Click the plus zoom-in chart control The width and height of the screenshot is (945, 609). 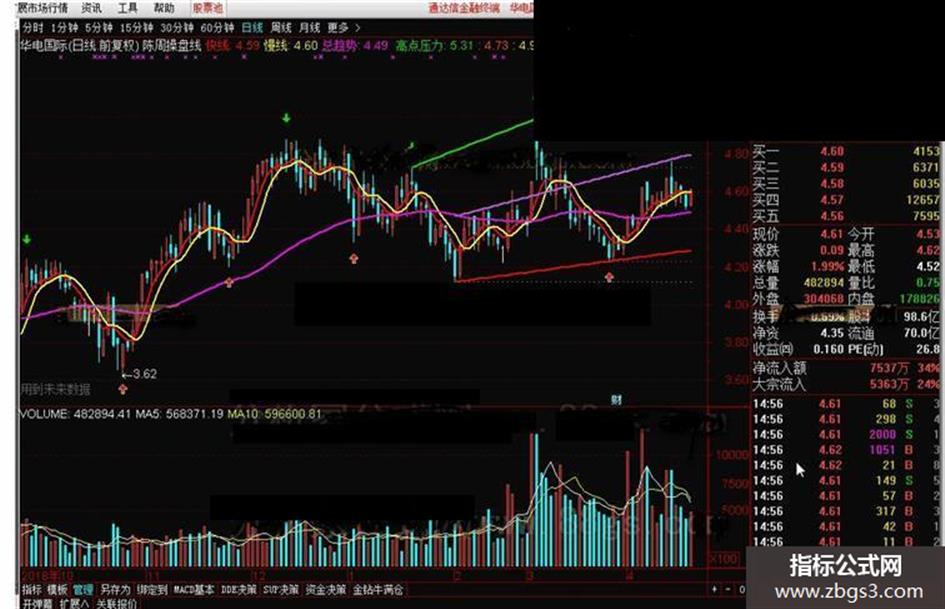coord(715,589)
